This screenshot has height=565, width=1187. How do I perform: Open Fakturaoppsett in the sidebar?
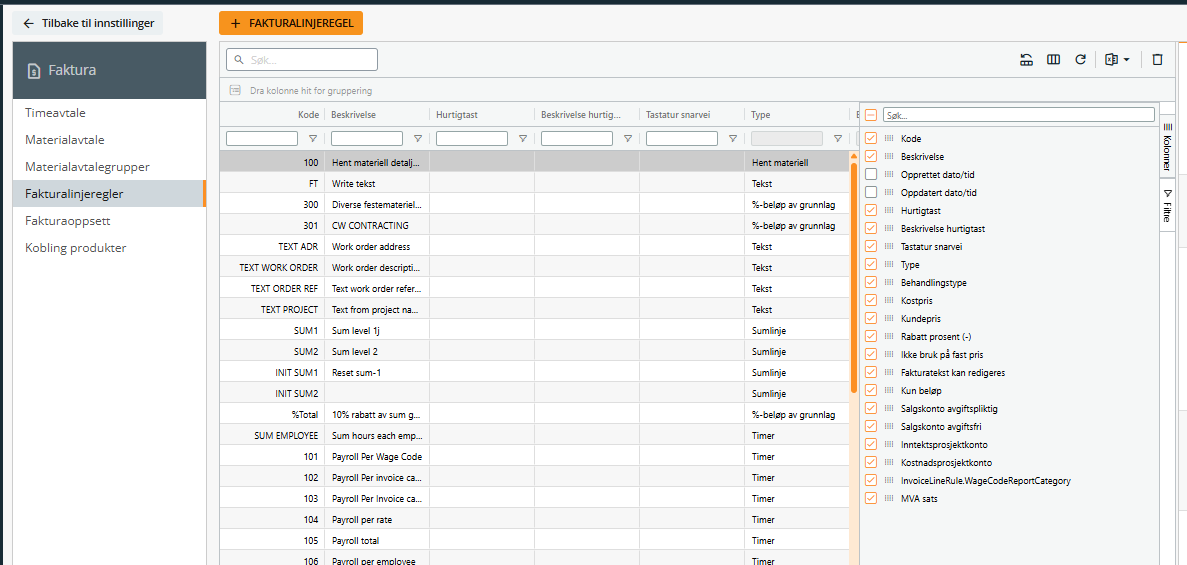109,221
